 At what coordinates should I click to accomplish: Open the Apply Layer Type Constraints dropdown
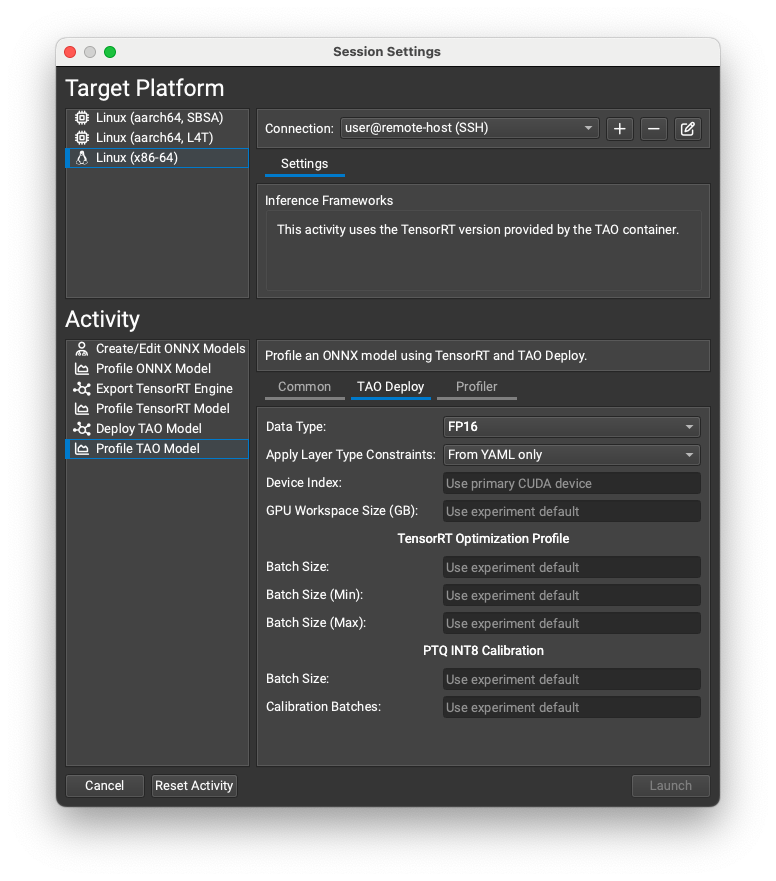pyautogui.click(x=571, y=454)
